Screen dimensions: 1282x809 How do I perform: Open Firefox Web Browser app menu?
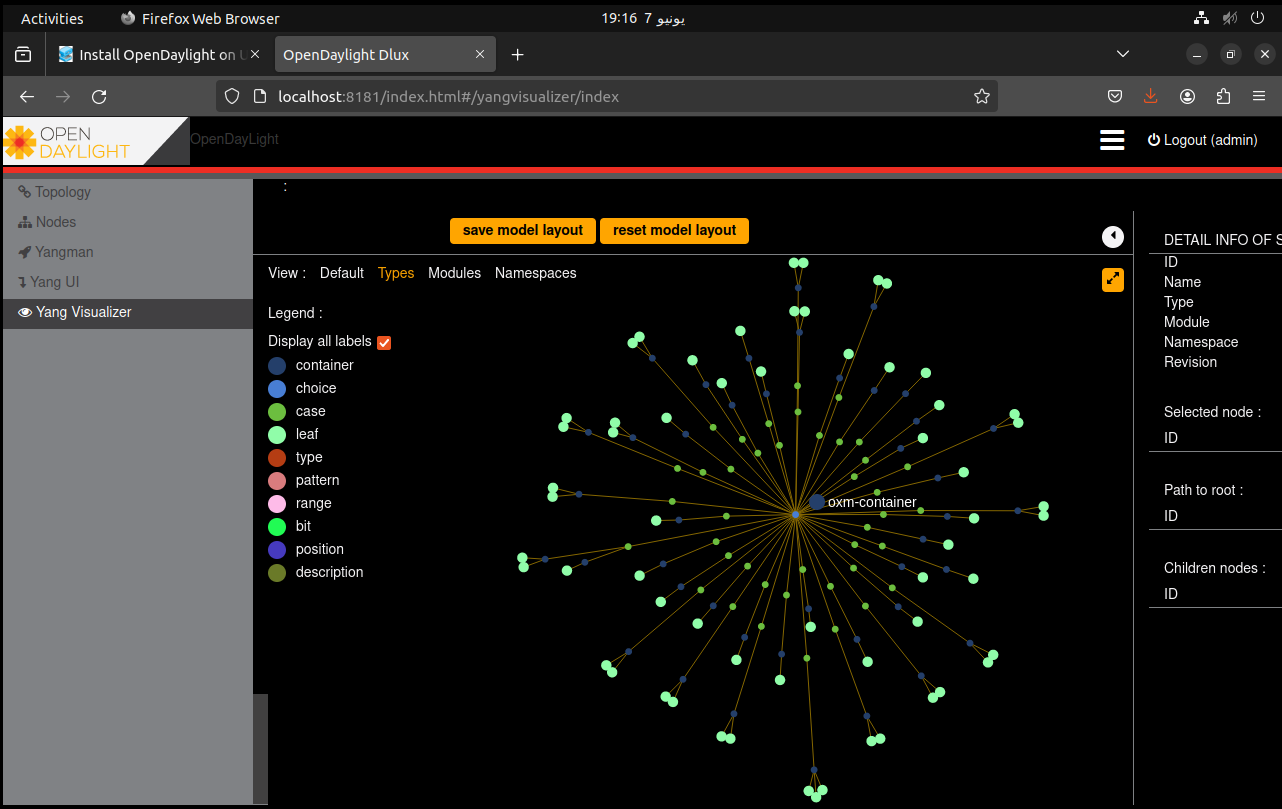click(x=200, y=18)
